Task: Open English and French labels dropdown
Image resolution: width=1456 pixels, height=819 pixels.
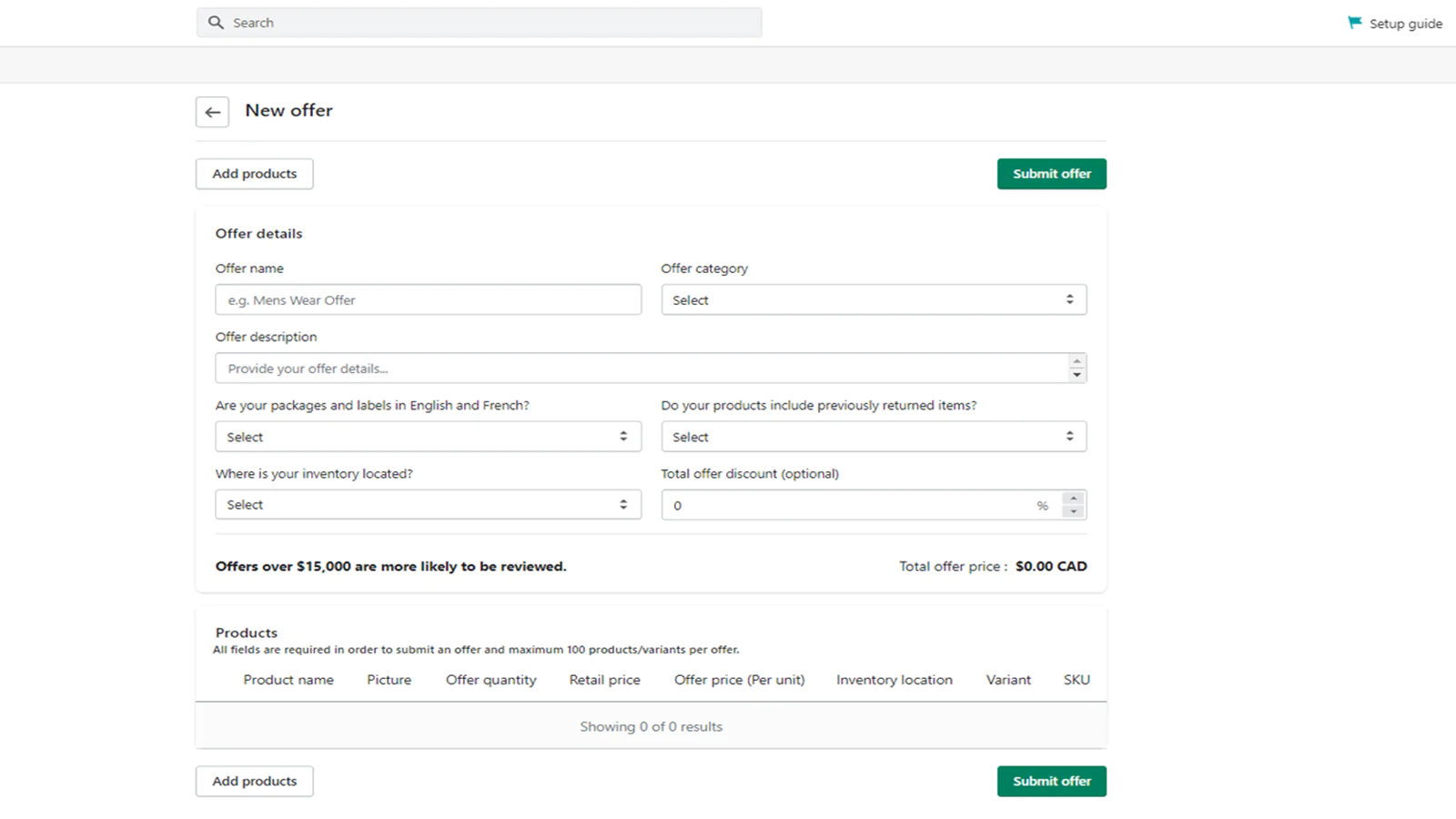Action: pyautogui.click(x=428, y=437)
